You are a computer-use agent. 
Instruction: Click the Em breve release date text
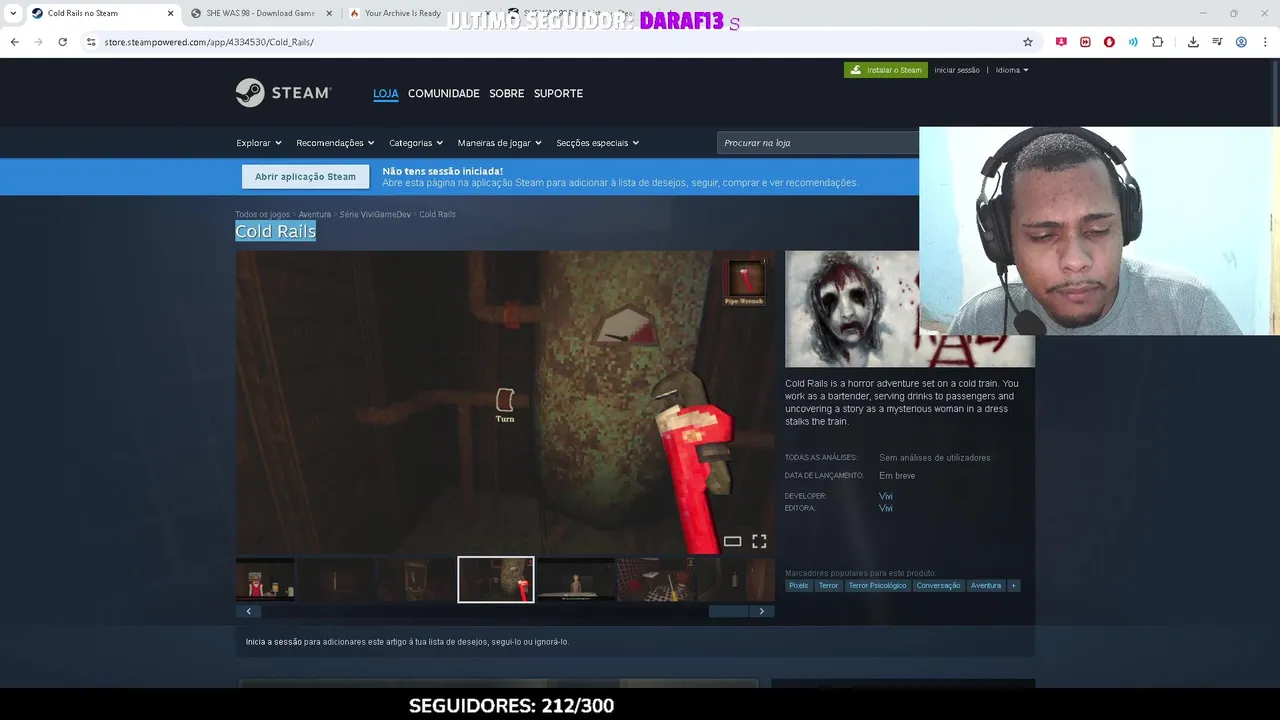(x=897, y=476)
